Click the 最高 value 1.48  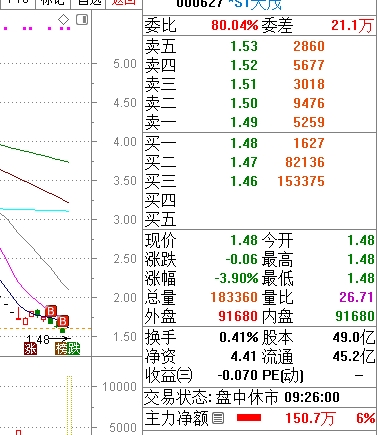coord(361,259)
